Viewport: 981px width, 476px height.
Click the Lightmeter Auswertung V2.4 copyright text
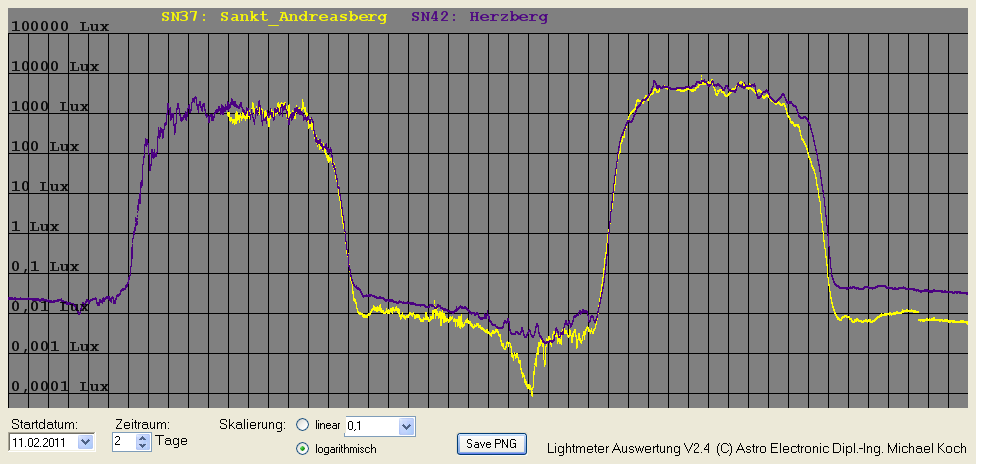tap(756, 448)
